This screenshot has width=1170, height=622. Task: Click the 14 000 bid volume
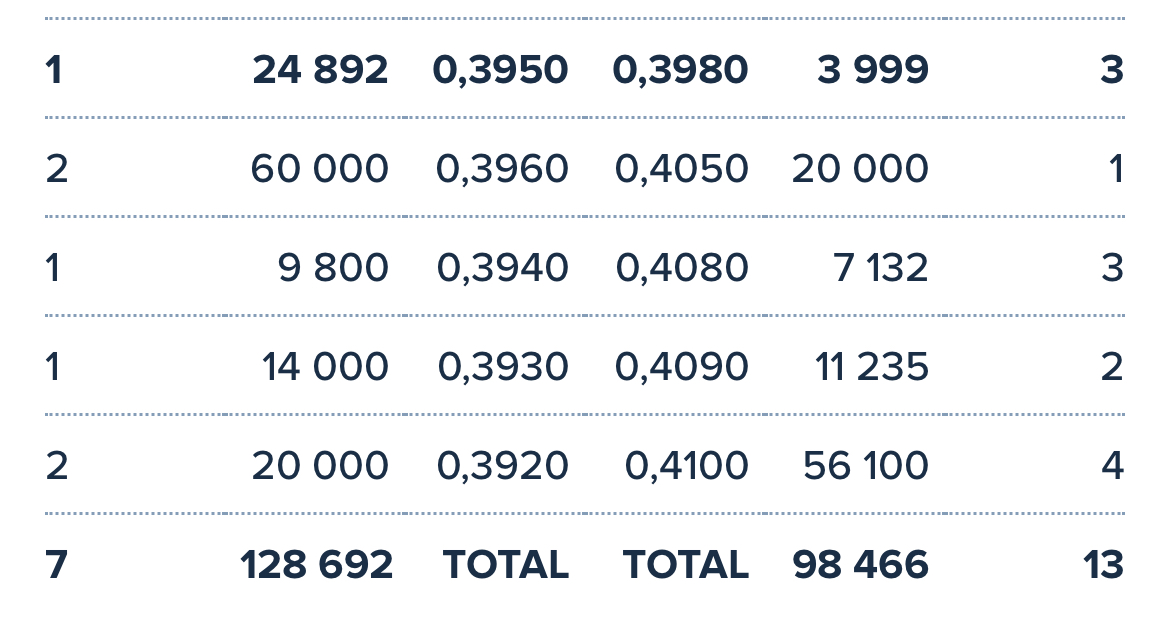click(x=325, y=368)
